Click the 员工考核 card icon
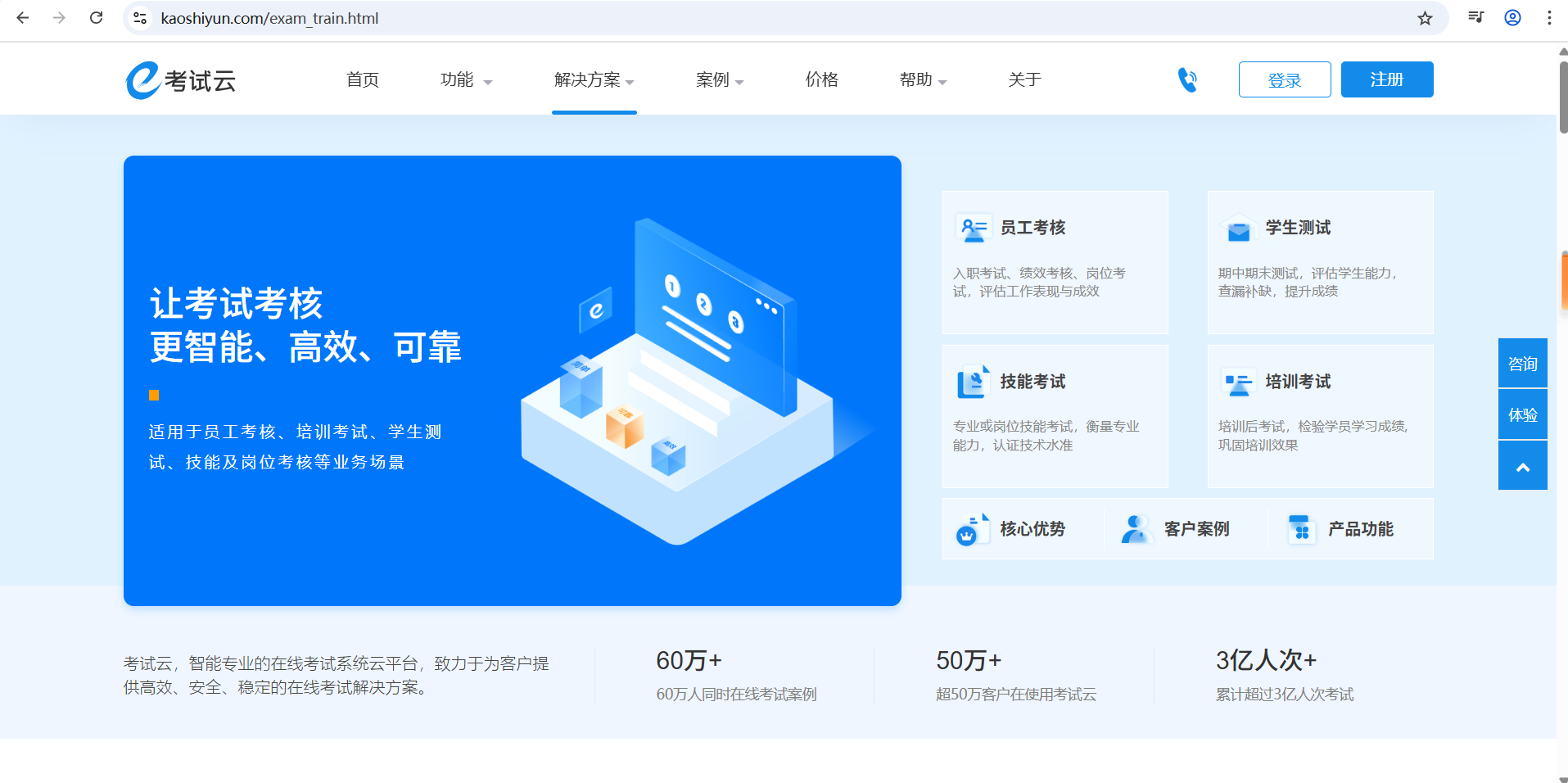This screenshot has height=783, width=1568. click(x=973, y=228)
